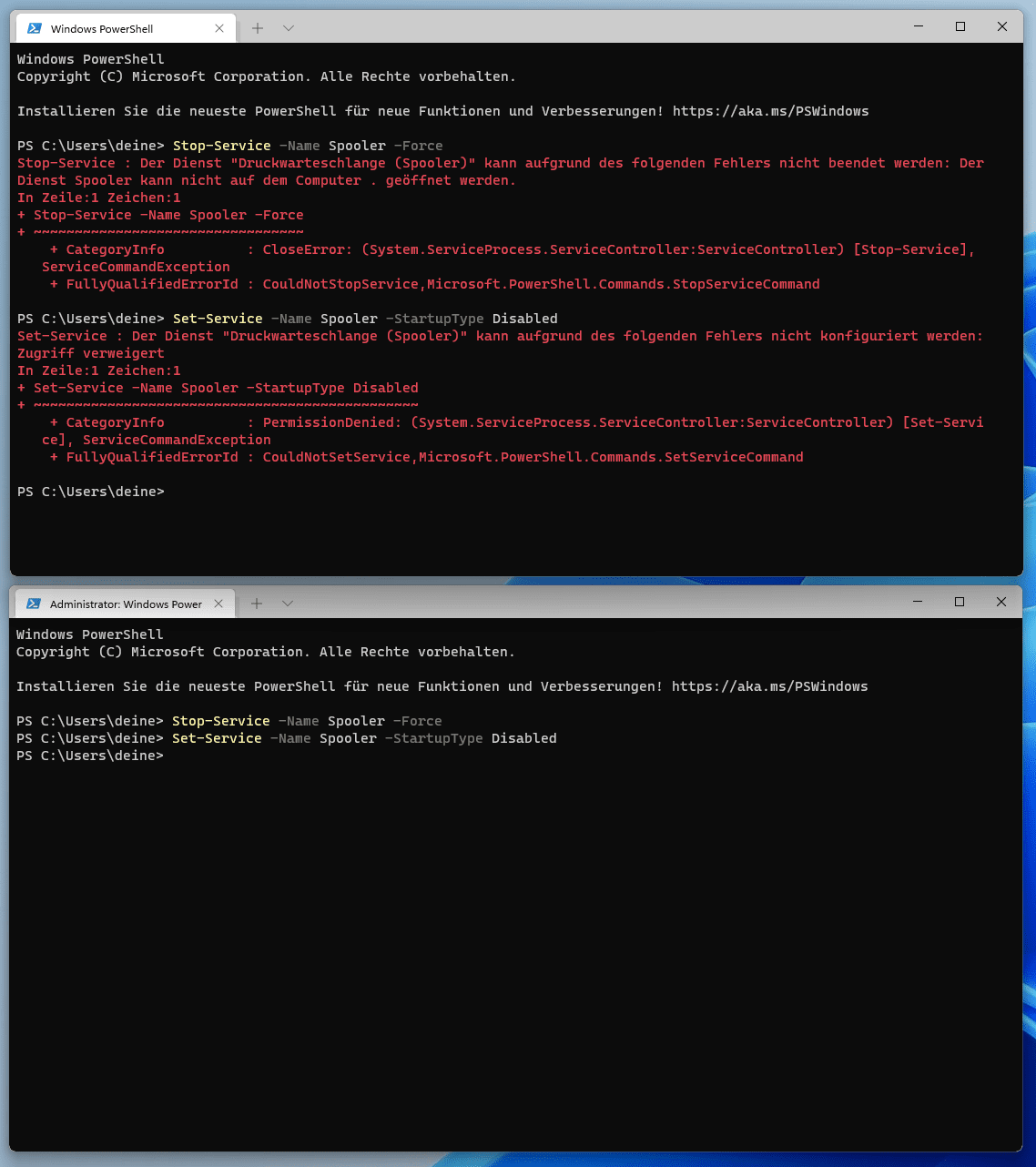Close the Administrator PowerShell window
The image size is (1036, 1167).
(1001, 602)
